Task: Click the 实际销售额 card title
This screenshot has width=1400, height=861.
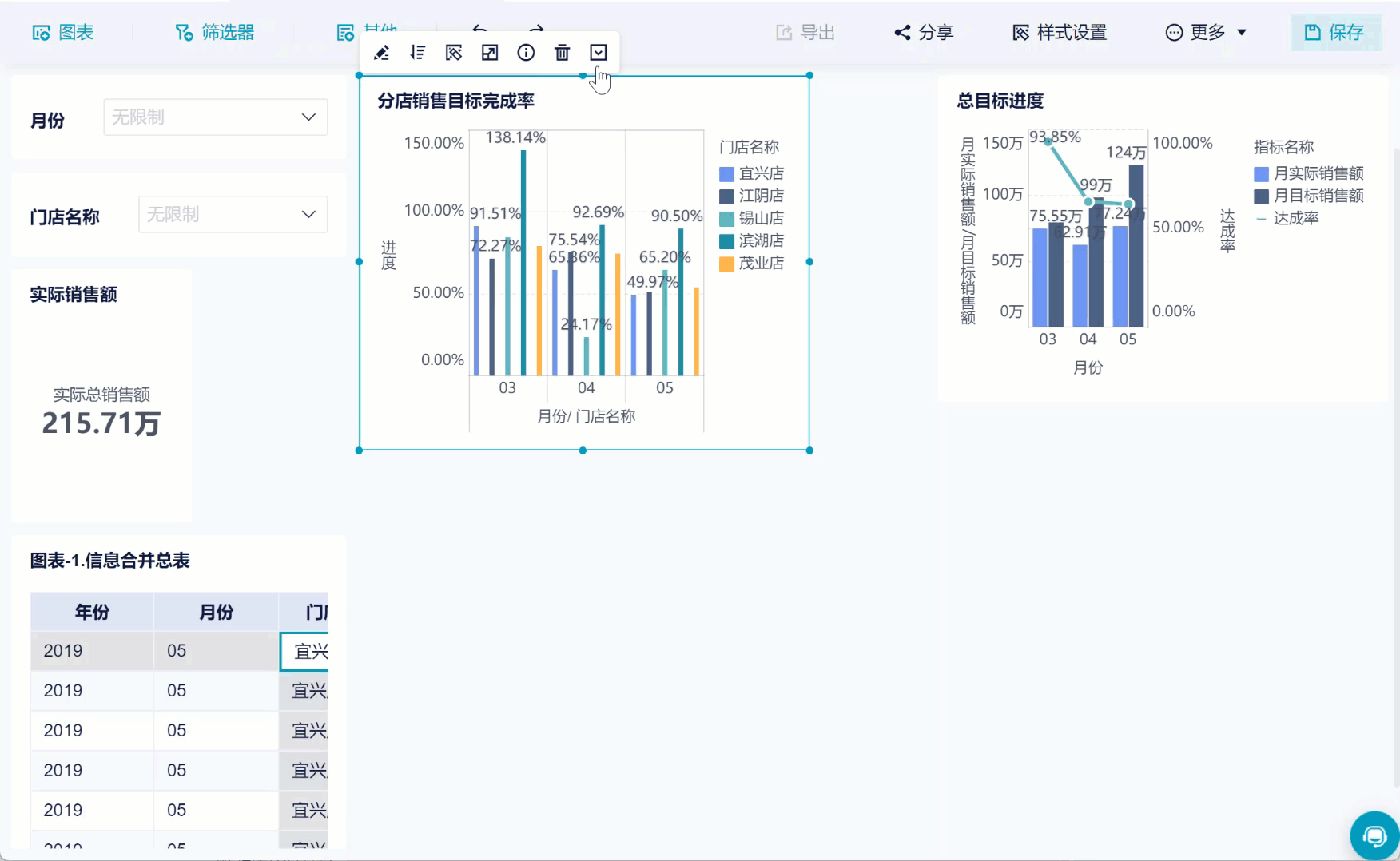Action: pyautogui.click(x=74, y=295)
